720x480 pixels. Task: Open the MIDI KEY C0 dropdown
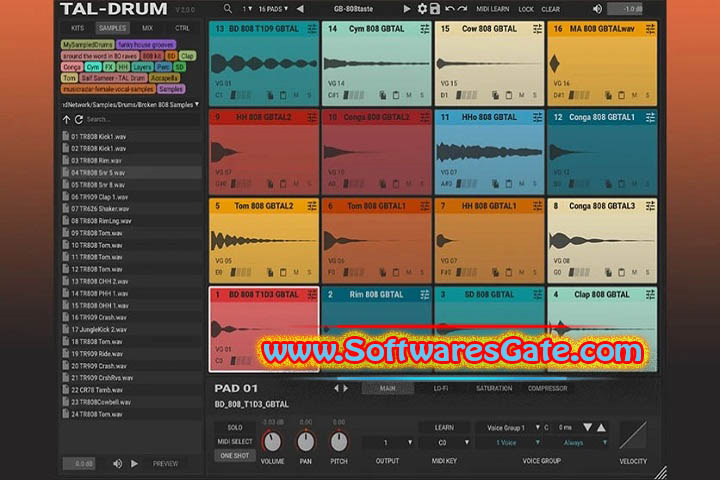coord(444,443)
